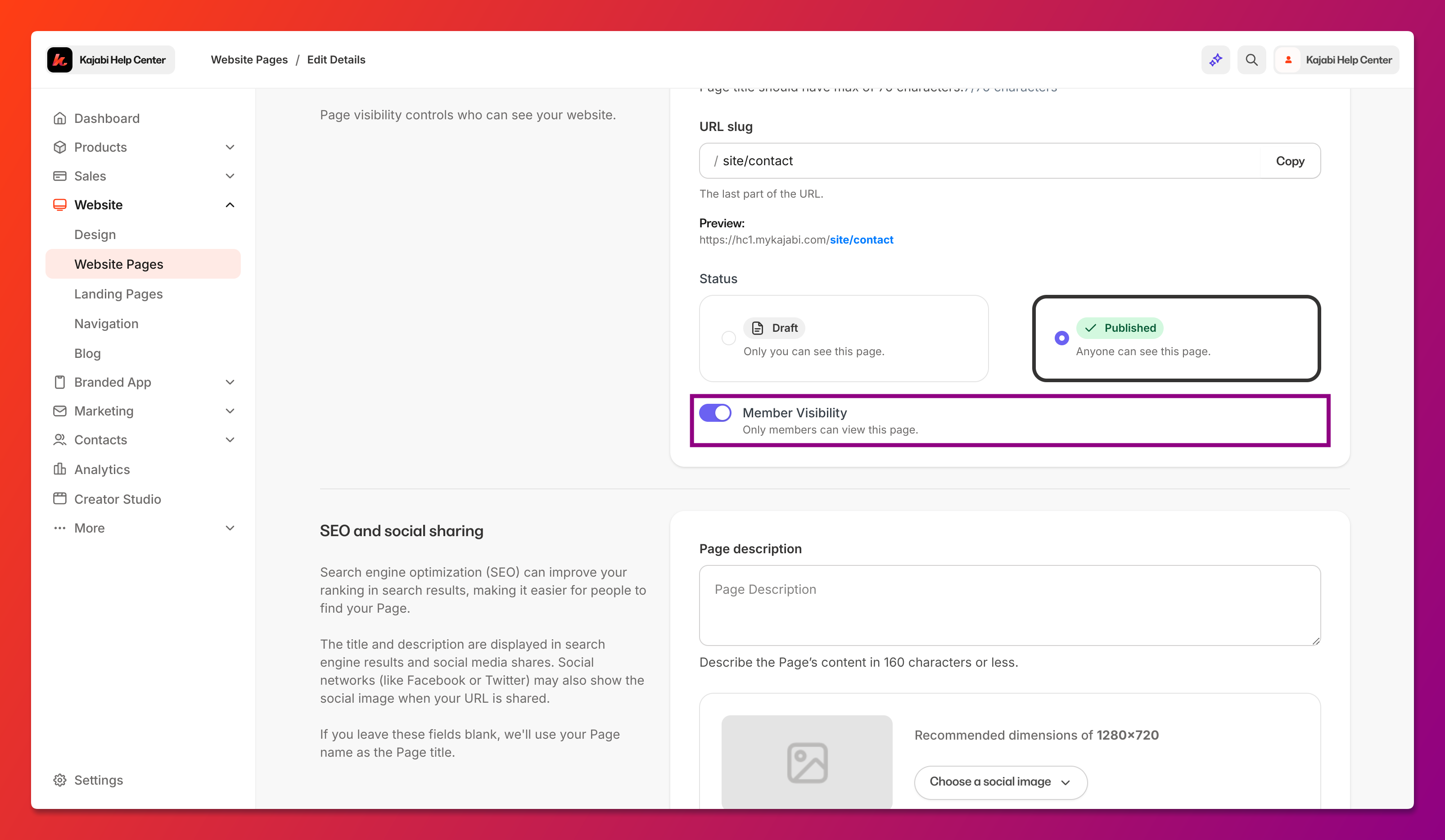Open the Navigation submenu item
1445x840 pixels.
[x=107, y=324]
